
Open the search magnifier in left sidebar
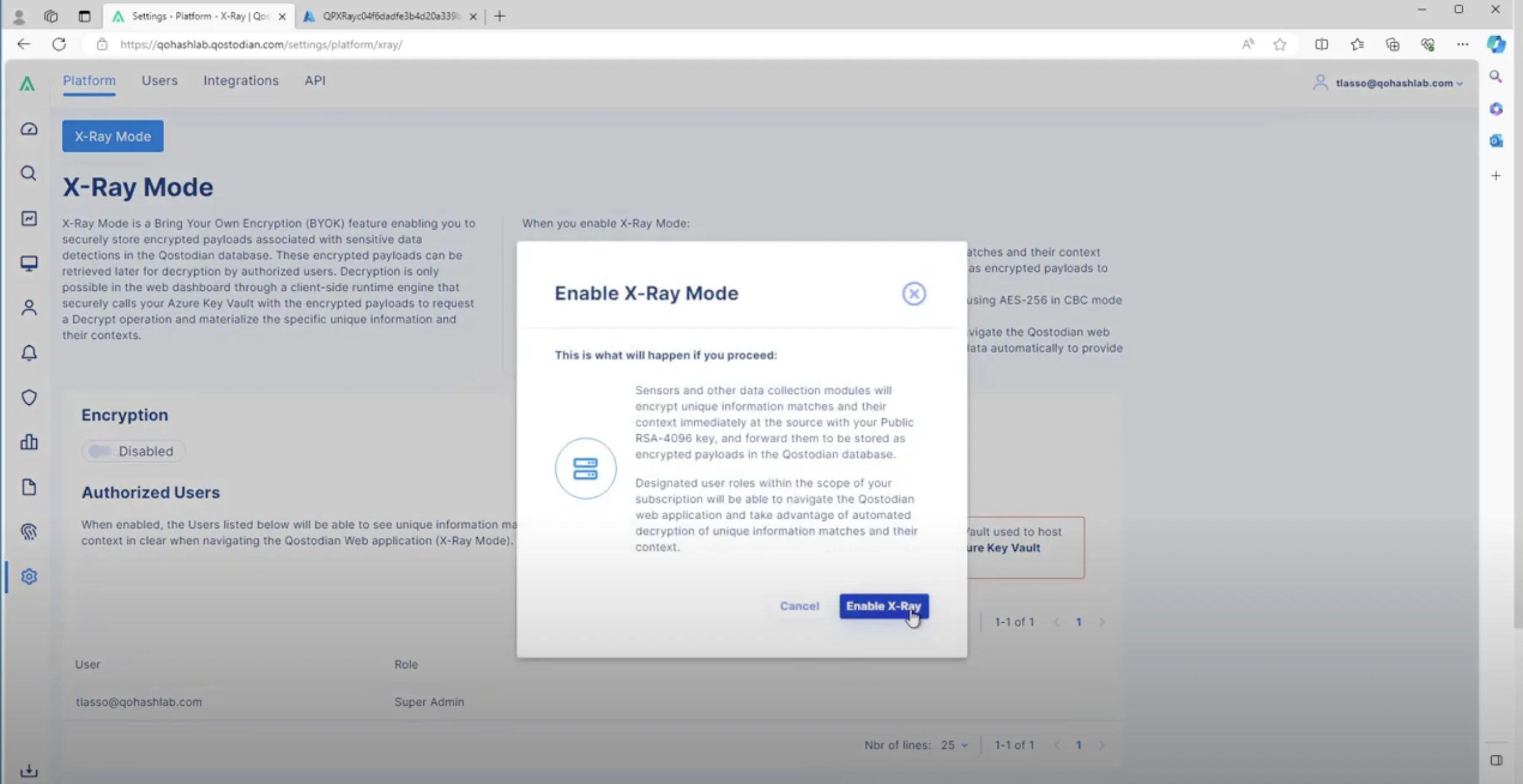(29, 173)
